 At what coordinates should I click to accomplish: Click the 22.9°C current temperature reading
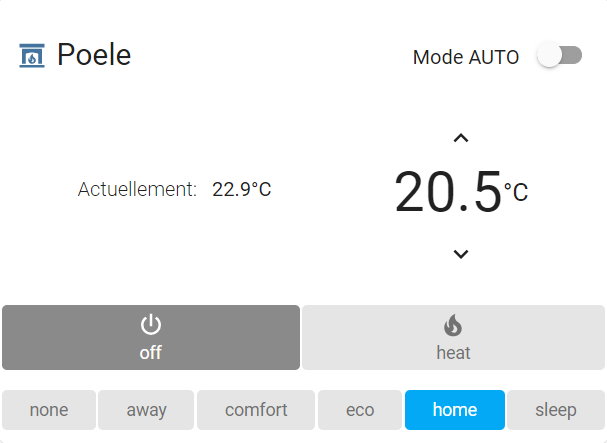tap(241, 189)
